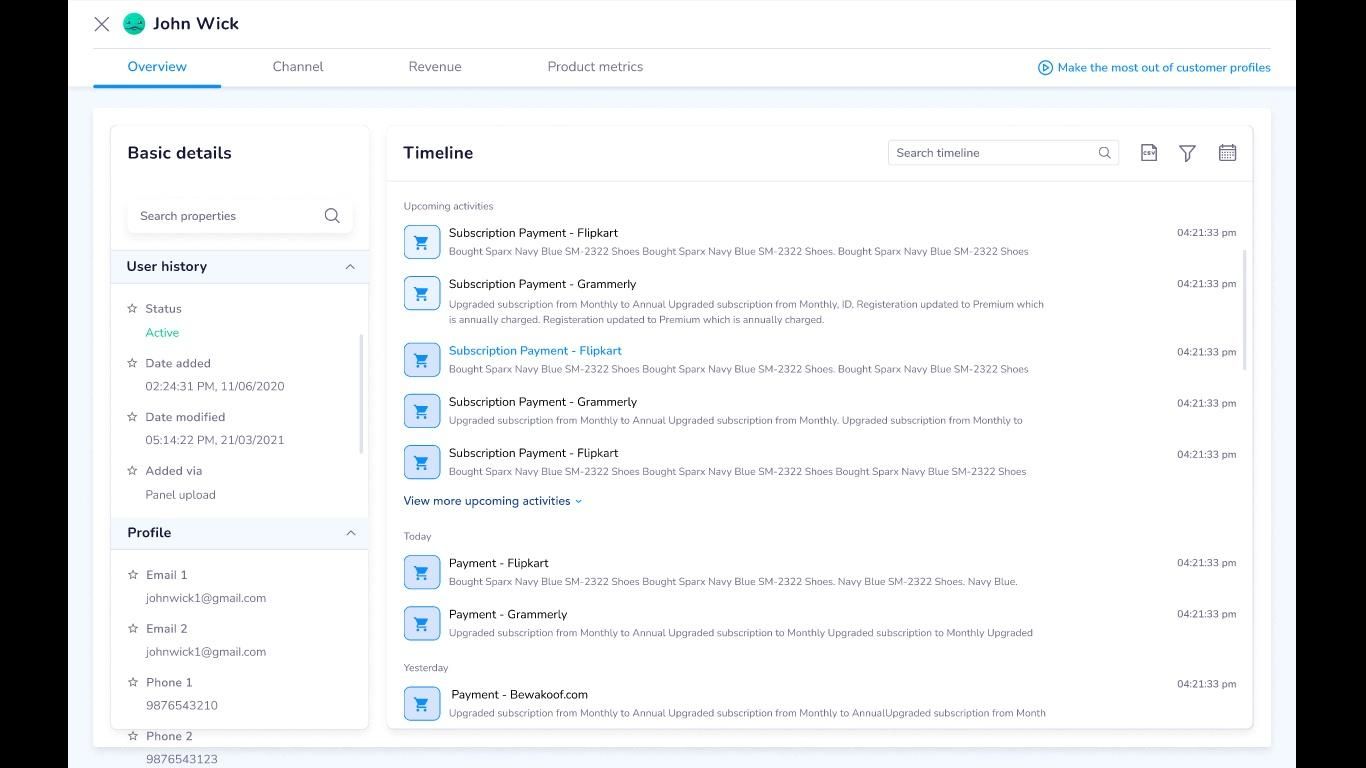Click the 05:14:22 PM, 21/03/2021 date
The image size is (1366, 768).
pos(215,440)
